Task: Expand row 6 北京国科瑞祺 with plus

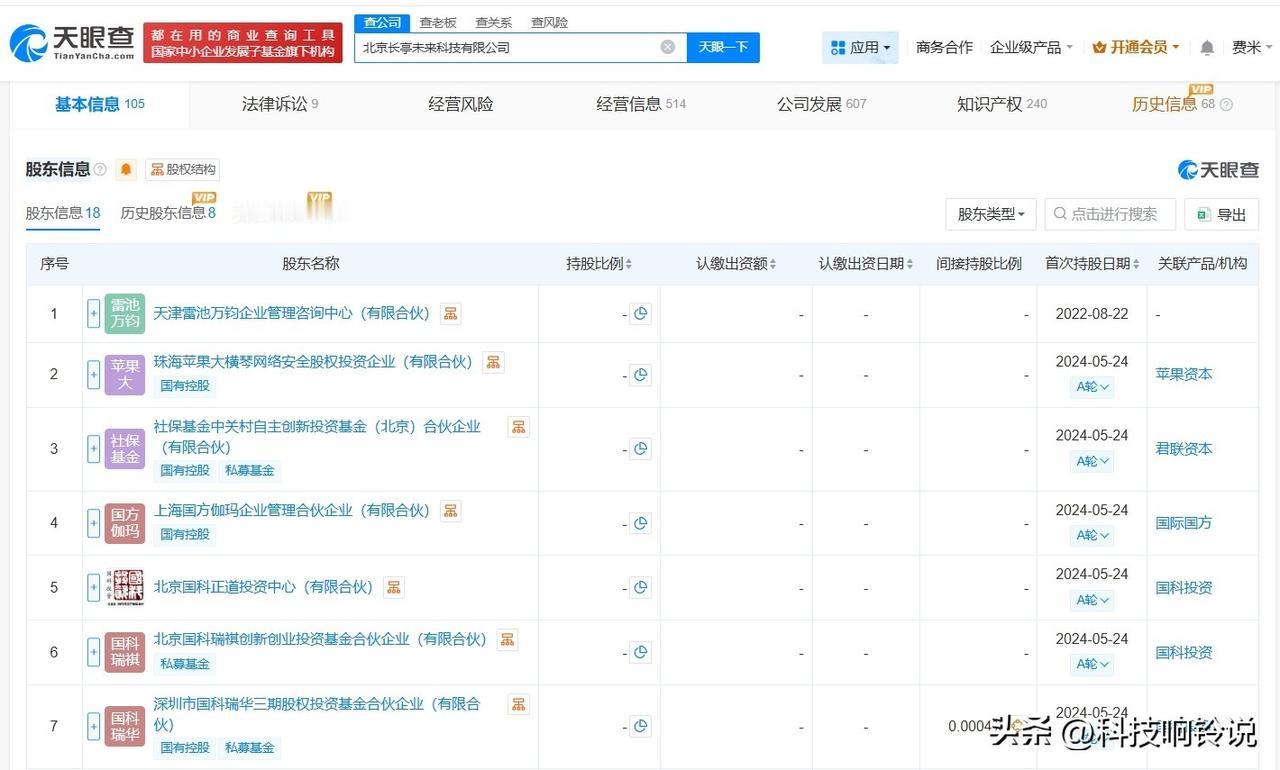Action: pos(94,653)
